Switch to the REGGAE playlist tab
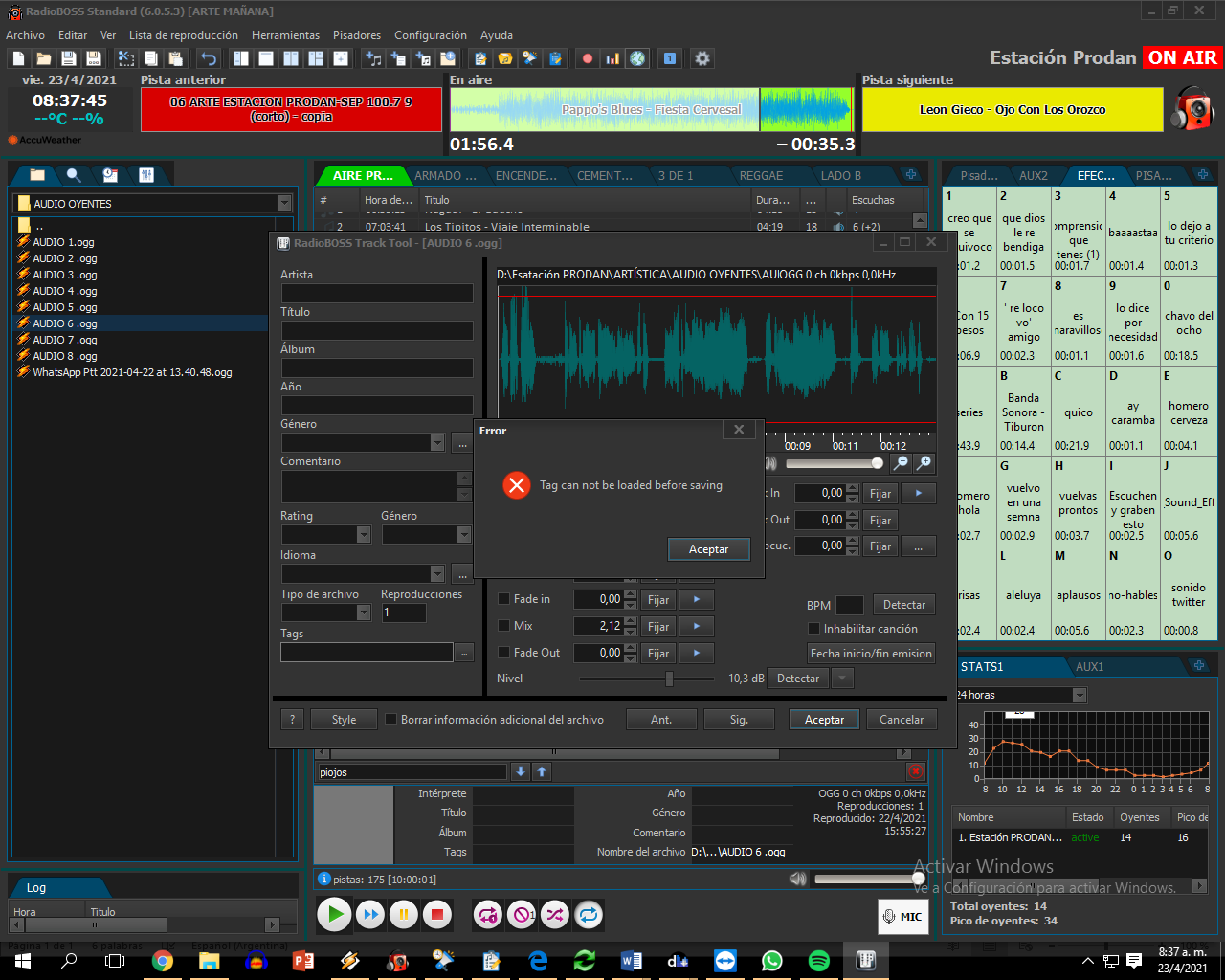The width and height of the screenshot is (1225, 980). click(x=761, y=176)
